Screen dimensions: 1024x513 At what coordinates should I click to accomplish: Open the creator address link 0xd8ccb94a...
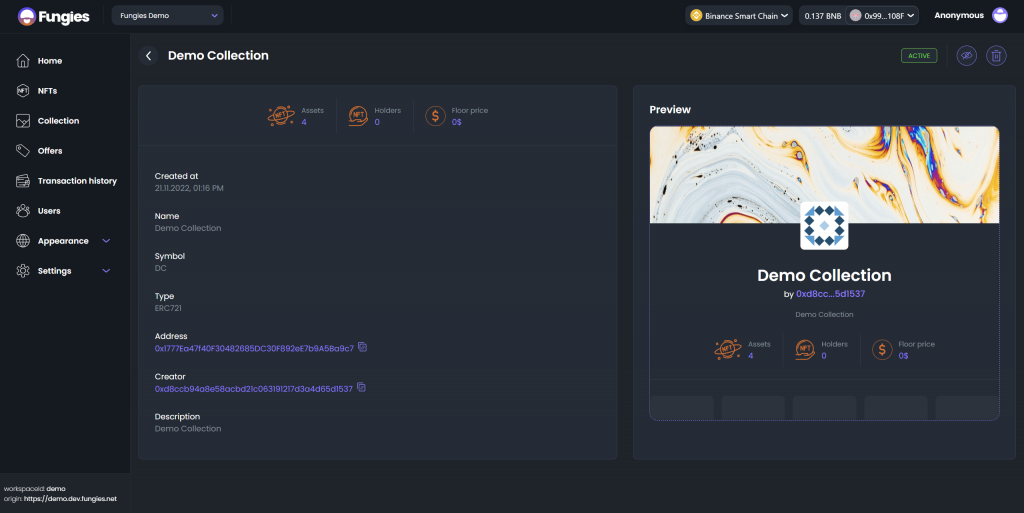(x=253, y=389)
